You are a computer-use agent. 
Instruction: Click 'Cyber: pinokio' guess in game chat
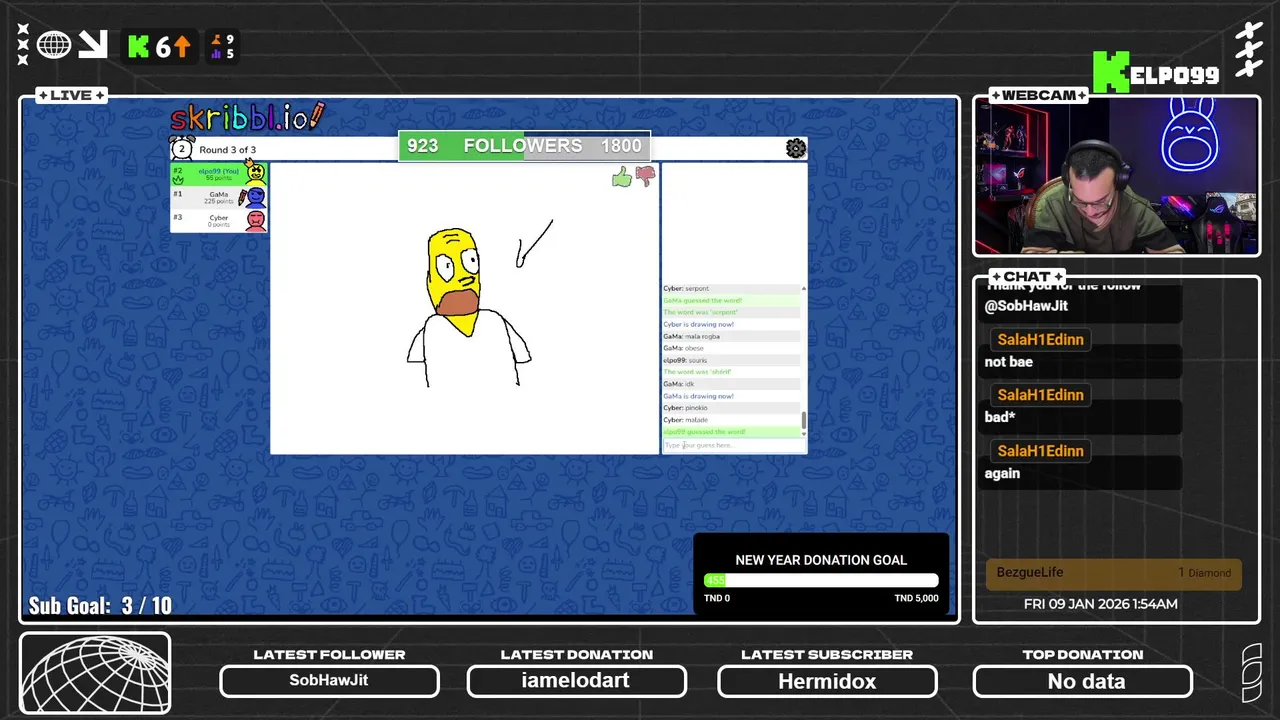coord(685,408)
